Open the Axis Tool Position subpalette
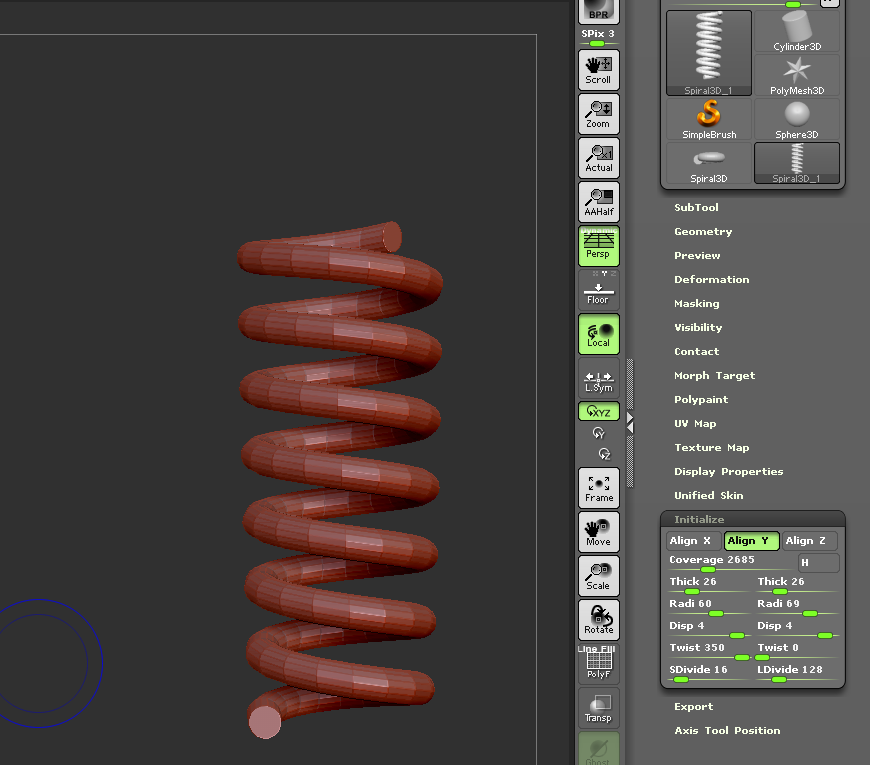The height and width of the screenshot is (765, 870). [727, 731]
